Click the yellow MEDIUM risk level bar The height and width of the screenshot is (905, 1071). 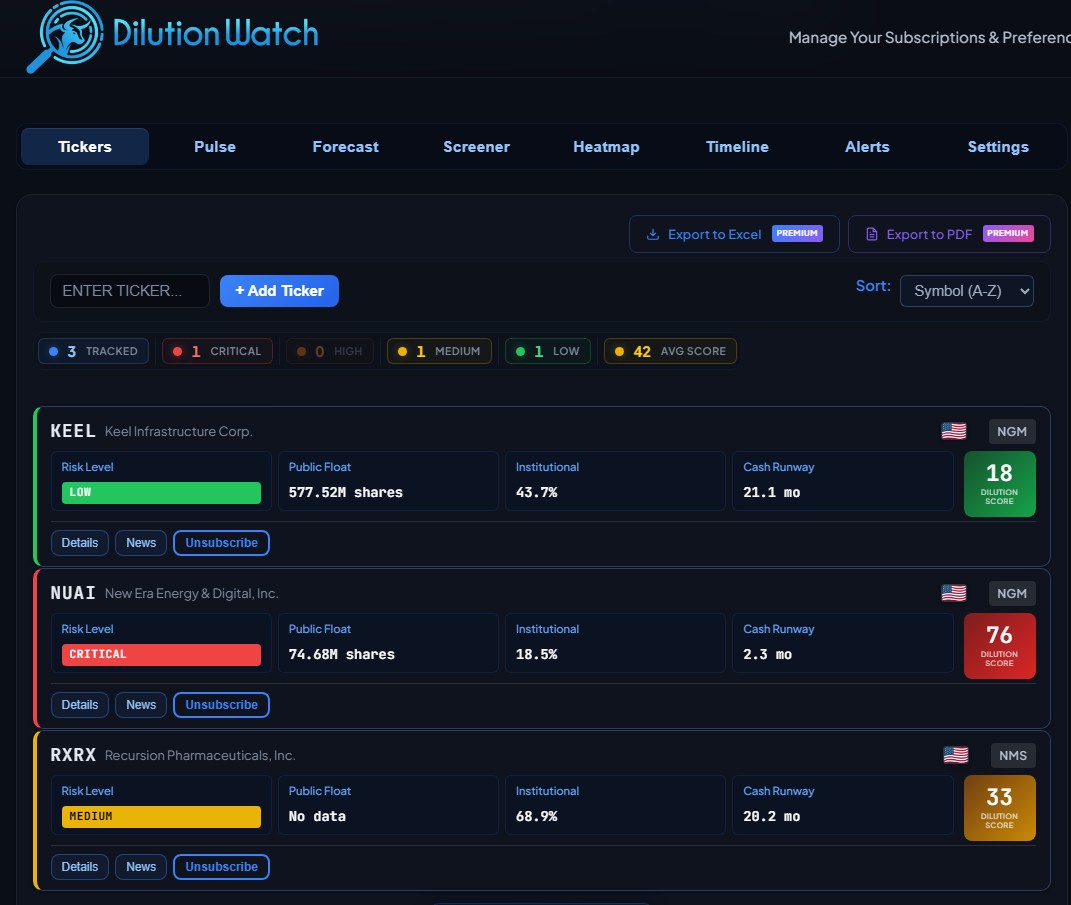(161, 817)
